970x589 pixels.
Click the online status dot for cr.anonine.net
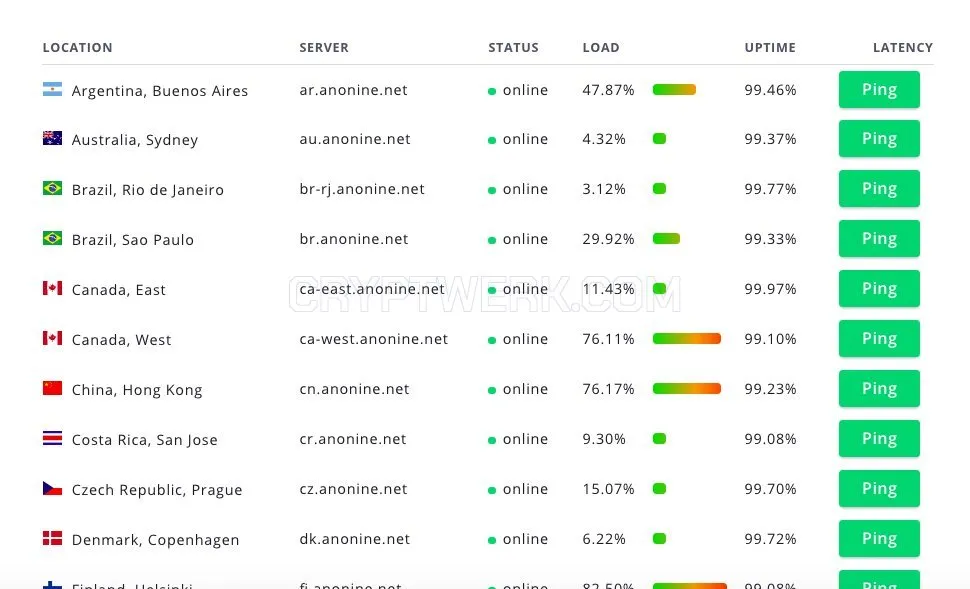pos(492,441)
